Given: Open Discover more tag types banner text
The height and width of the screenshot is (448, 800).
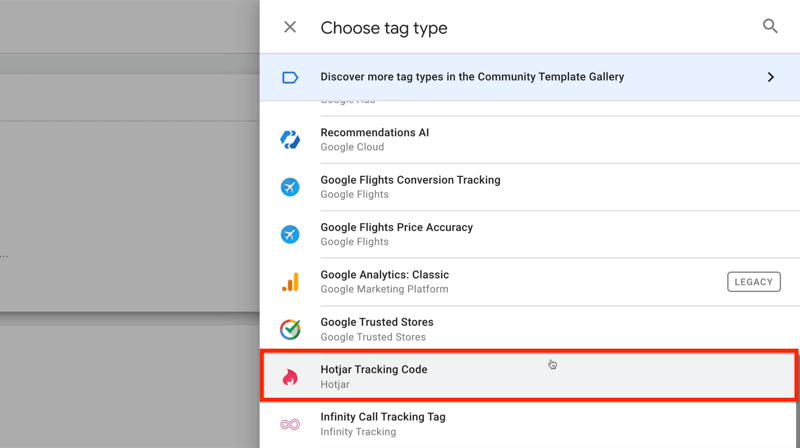Looking at the screenshot, I should coord(472,77).
